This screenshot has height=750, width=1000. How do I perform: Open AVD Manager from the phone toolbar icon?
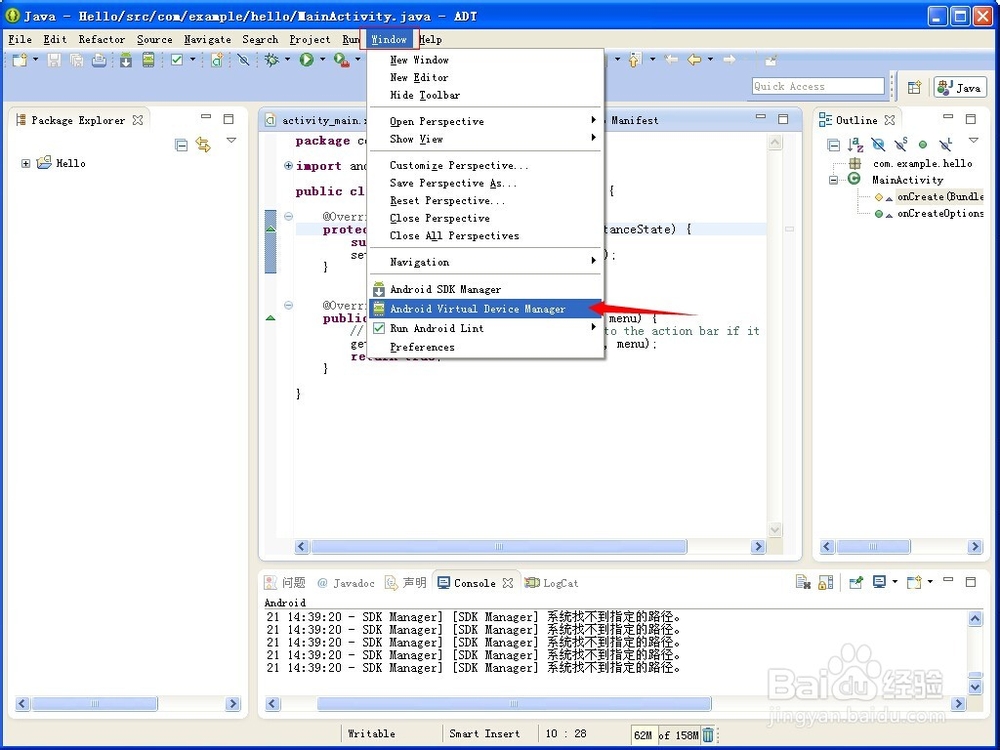(x=148, y=60)
